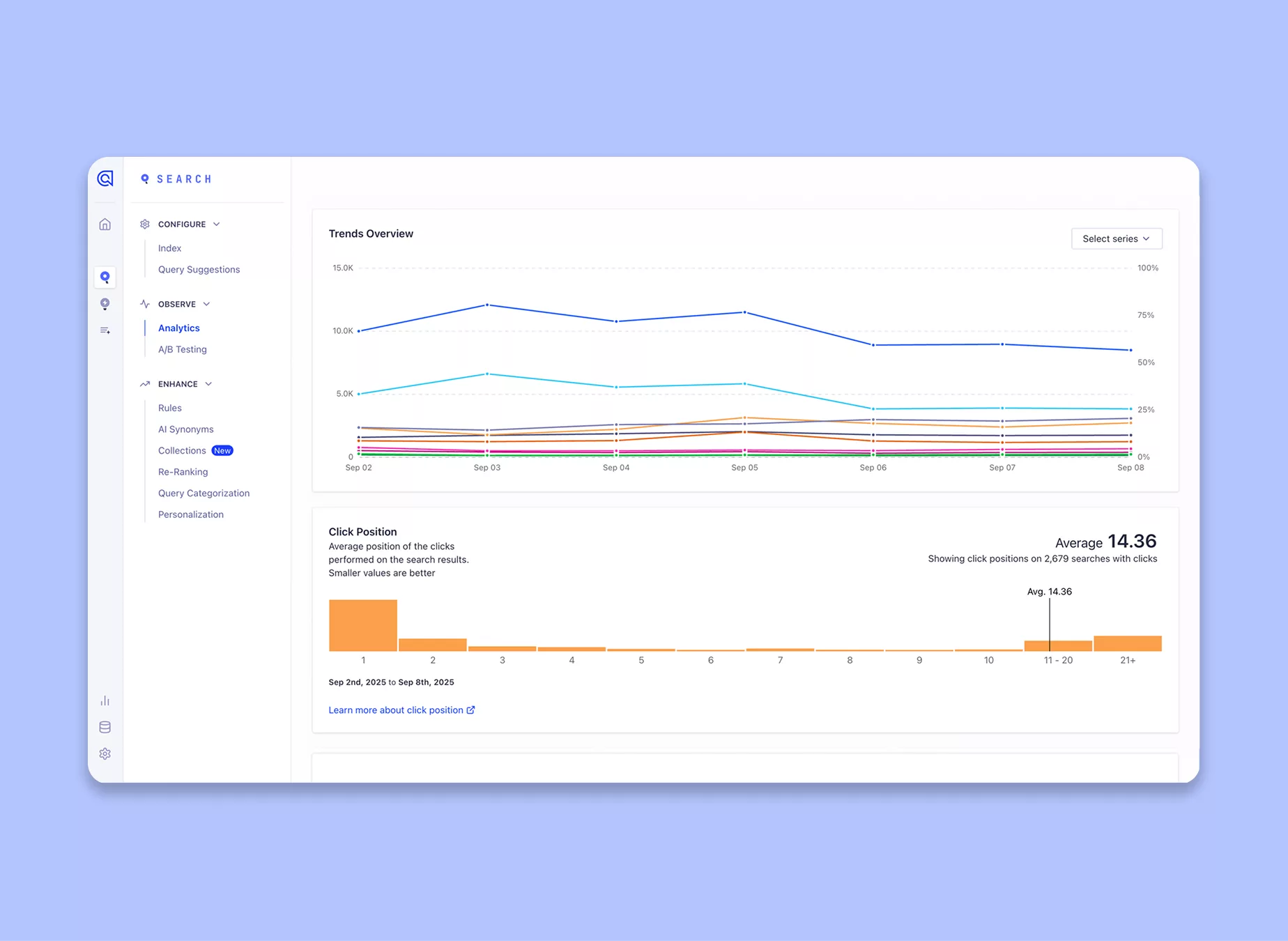
Task: Open the Select series dropdown
Action: point(1116,238)
